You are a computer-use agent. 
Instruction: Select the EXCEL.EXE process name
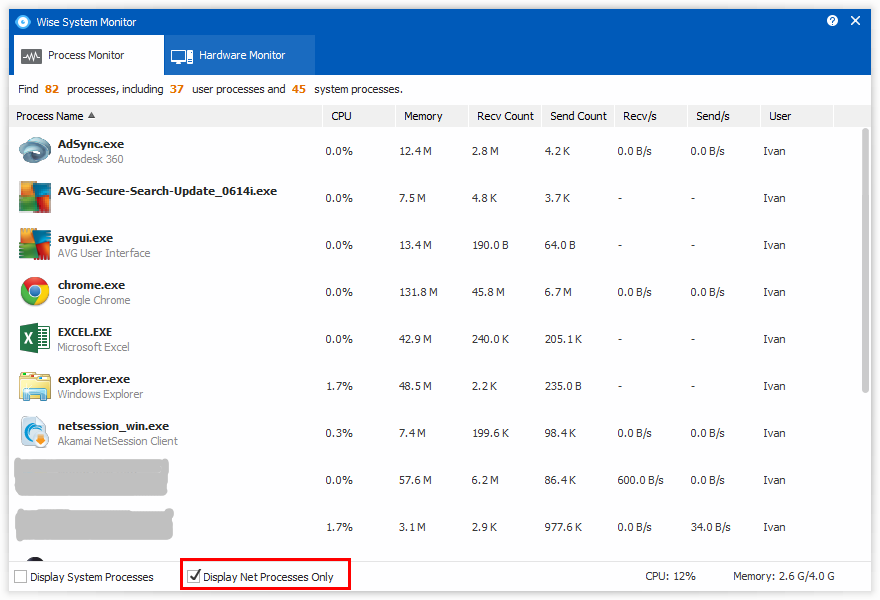tap(85, 332)
